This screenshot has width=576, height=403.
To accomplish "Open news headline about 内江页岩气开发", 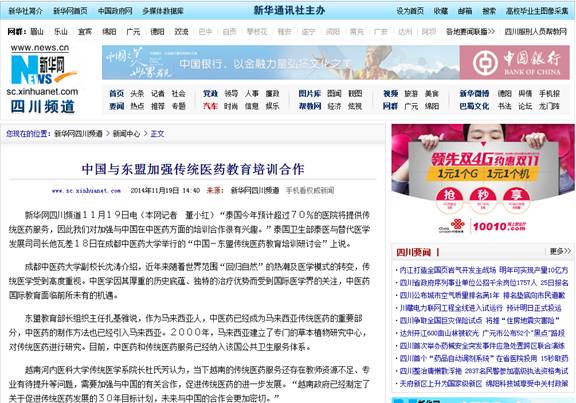I will [x=483, y=270].
